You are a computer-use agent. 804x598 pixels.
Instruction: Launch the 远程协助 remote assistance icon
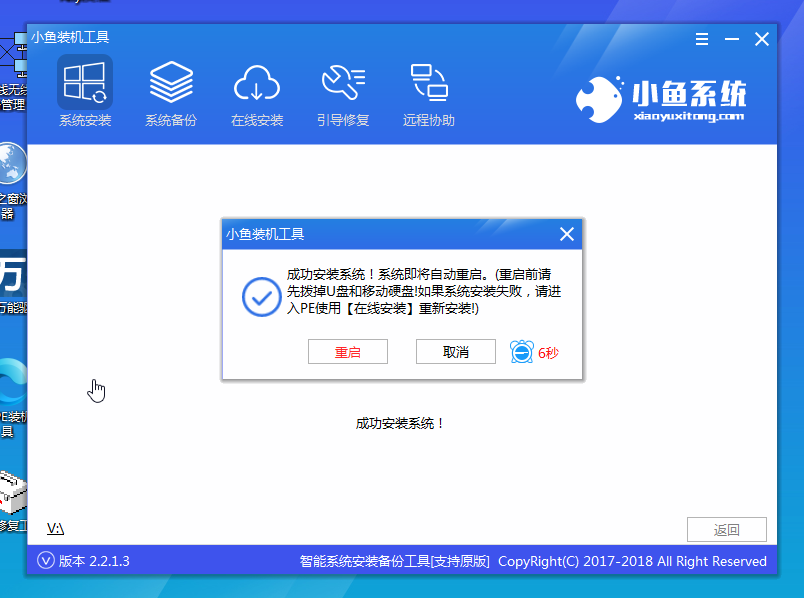pos(429,92)
